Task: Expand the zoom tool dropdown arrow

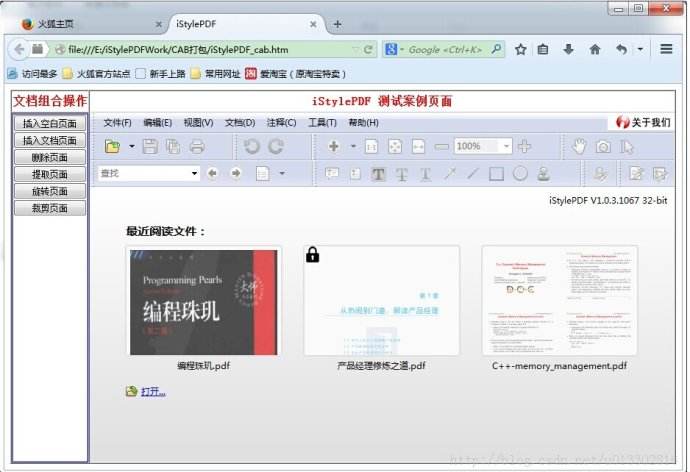Action: (353, 146)
